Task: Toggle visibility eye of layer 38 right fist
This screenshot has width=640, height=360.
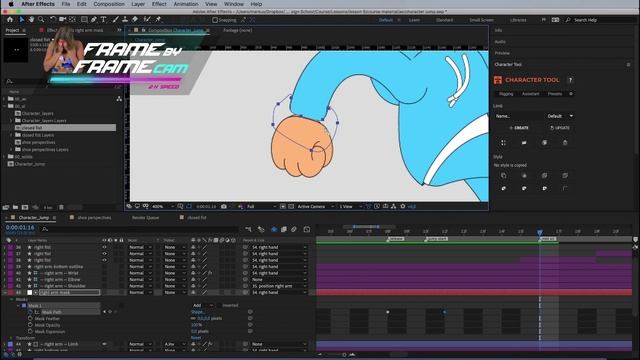Action: point(104,260)
